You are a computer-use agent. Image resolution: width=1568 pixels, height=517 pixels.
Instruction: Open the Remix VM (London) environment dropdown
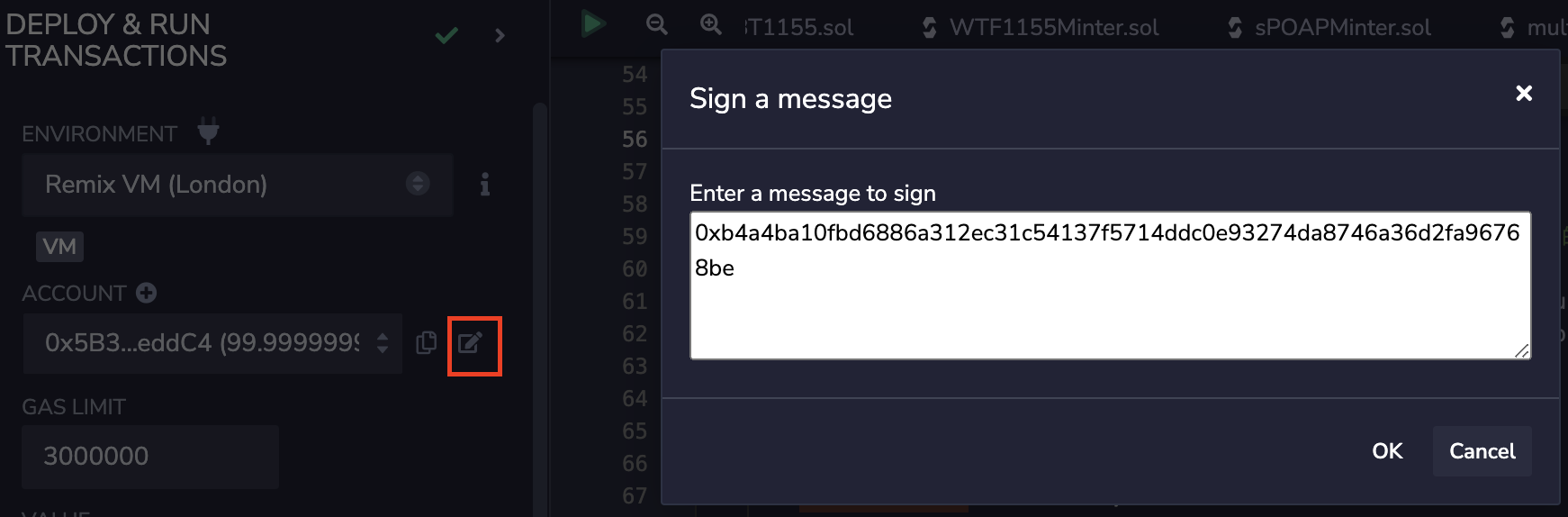point(238,185)
